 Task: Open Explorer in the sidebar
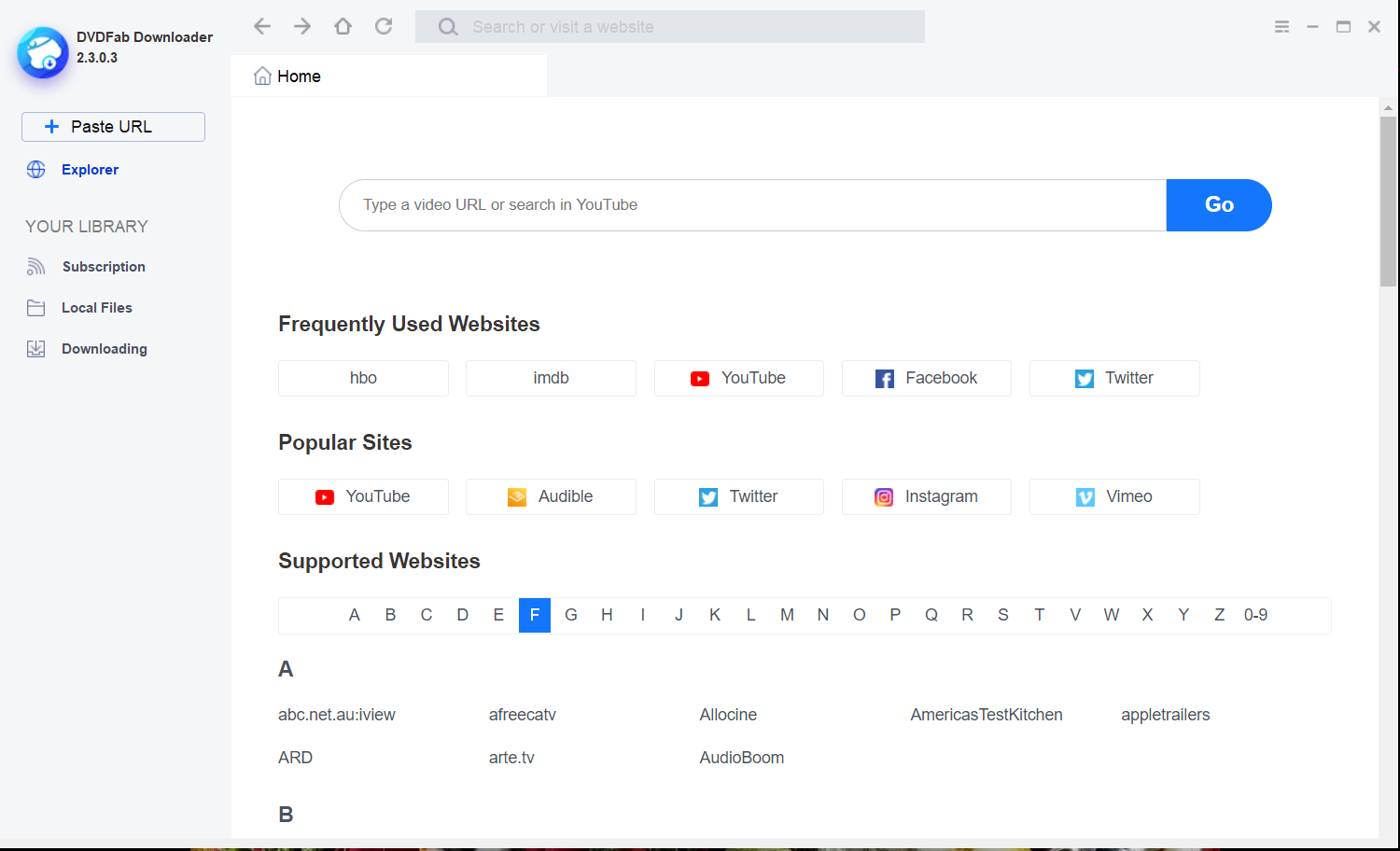90,170
